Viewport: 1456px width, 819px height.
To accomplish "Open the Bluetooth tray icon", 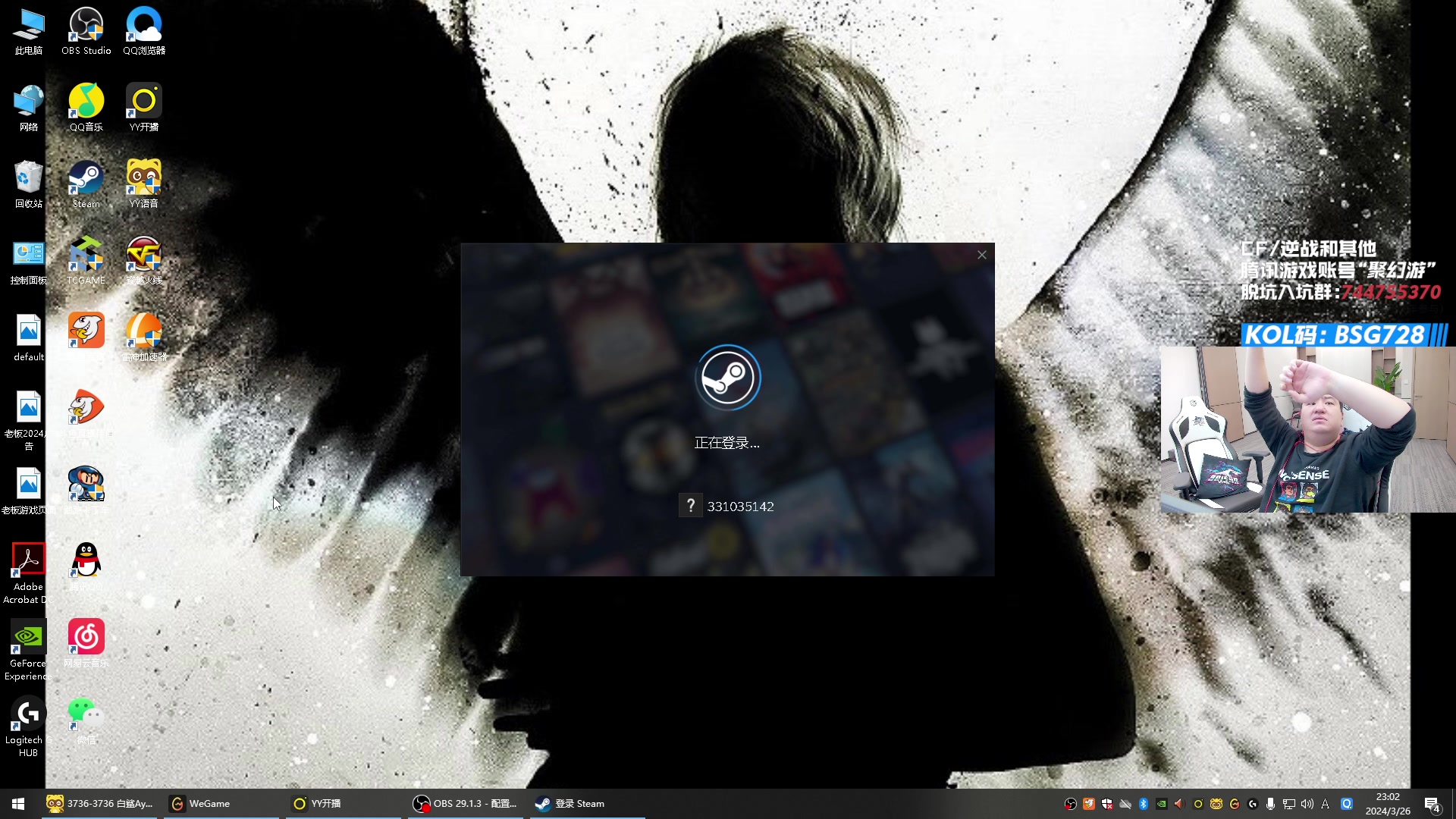I will pos(1144,804).
